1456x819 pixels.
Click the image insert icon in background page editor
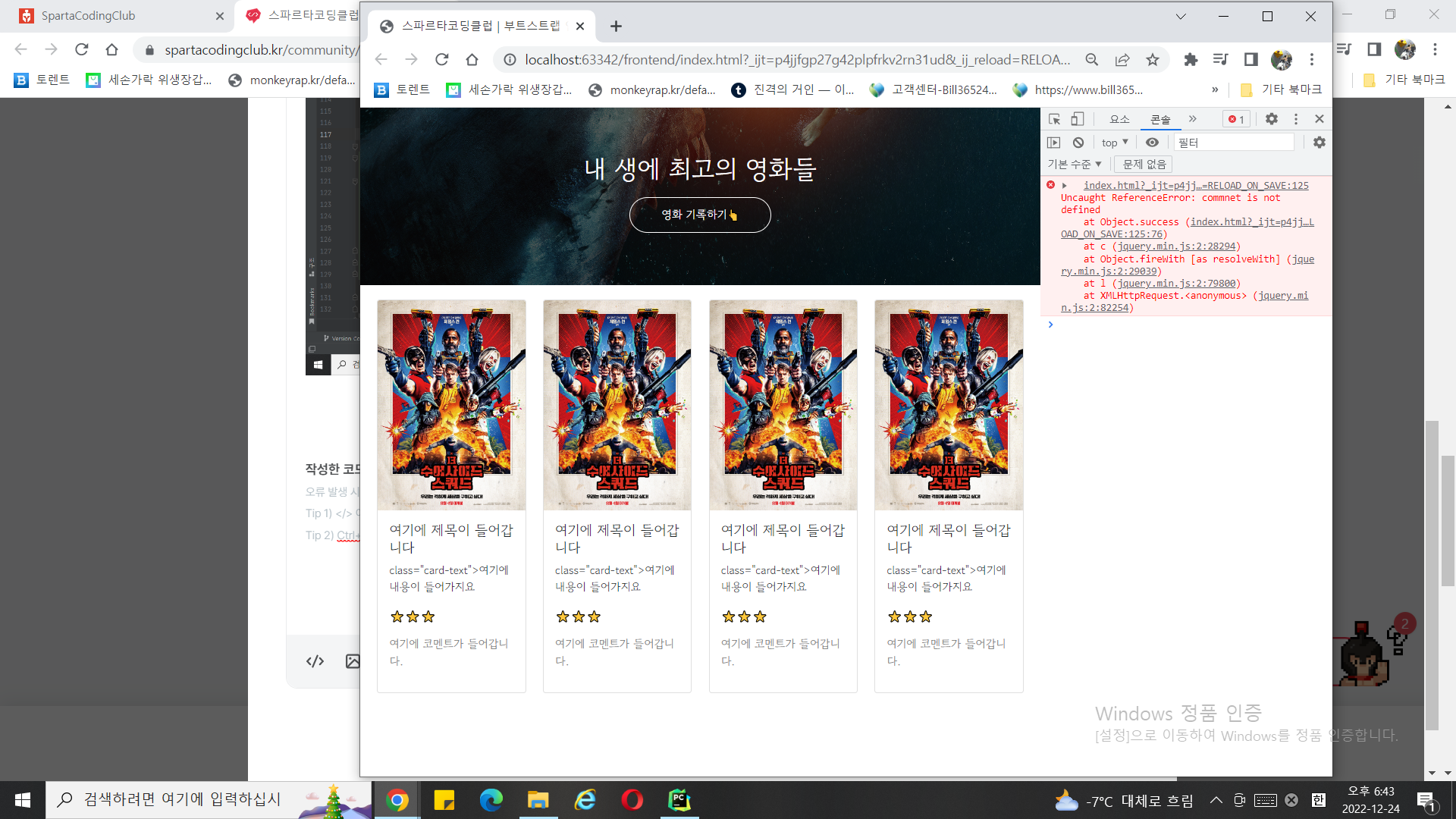point(353,661)
